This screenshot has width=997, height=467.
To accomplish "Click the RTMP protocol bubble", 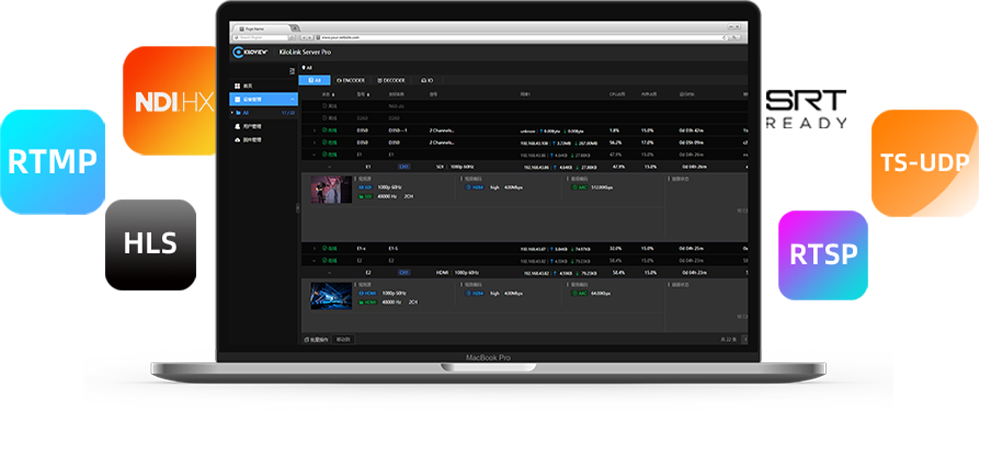I will (52, 160).
